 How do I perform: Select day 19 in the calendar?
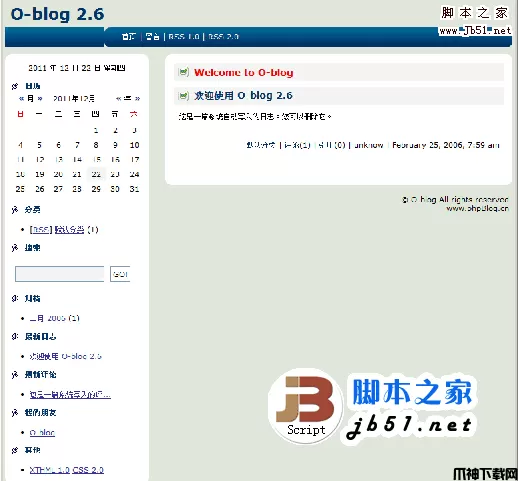40,174
